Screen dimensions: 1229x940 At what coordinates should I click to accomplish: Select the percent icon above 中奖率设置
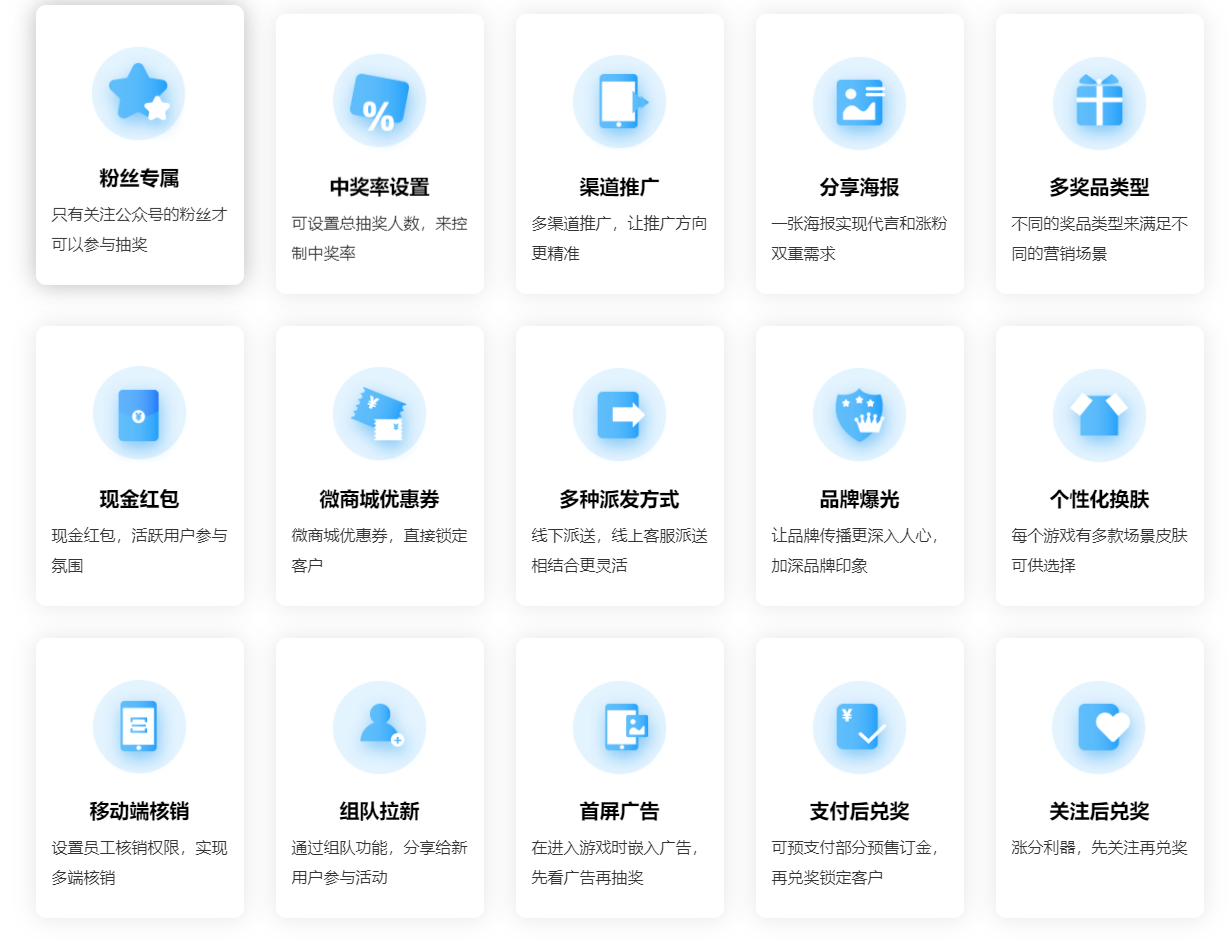[379, 101]
